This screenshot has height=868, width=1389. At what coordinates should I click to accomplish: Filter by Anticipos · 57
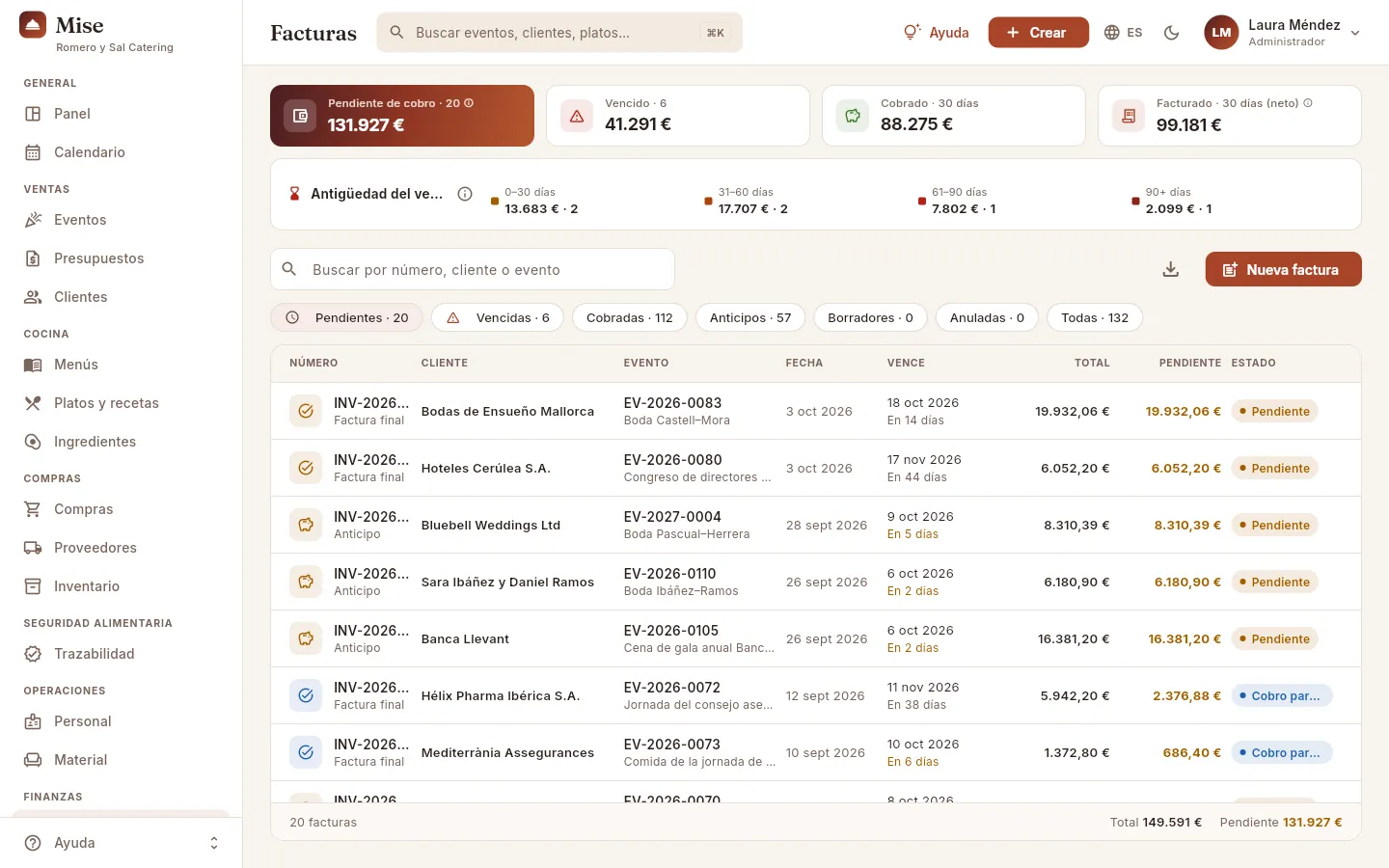tap(750, 317)
